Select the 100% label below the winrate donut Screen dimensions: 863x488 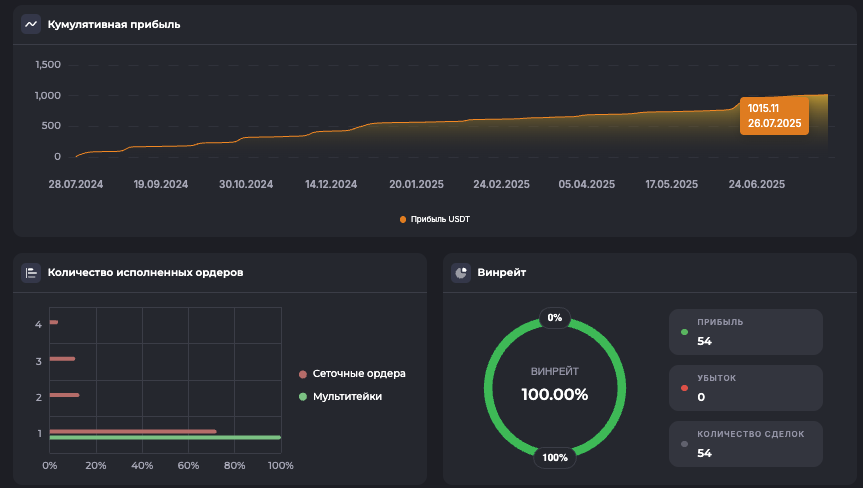coord(555,457)
